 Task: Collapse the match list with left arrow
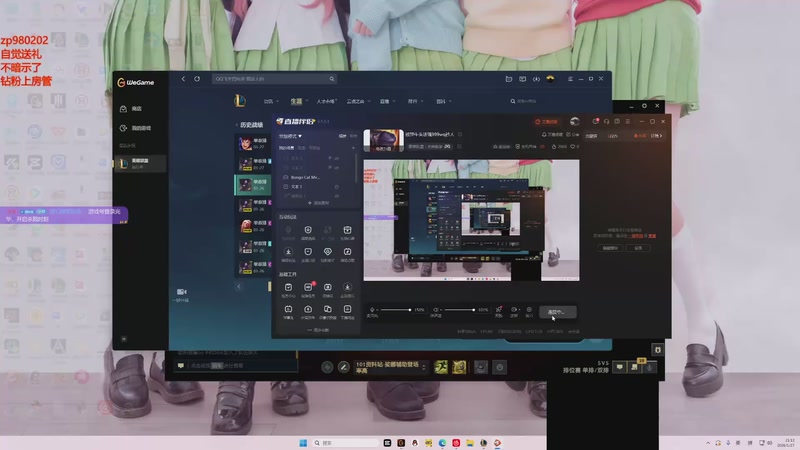(x=238, y=287)
